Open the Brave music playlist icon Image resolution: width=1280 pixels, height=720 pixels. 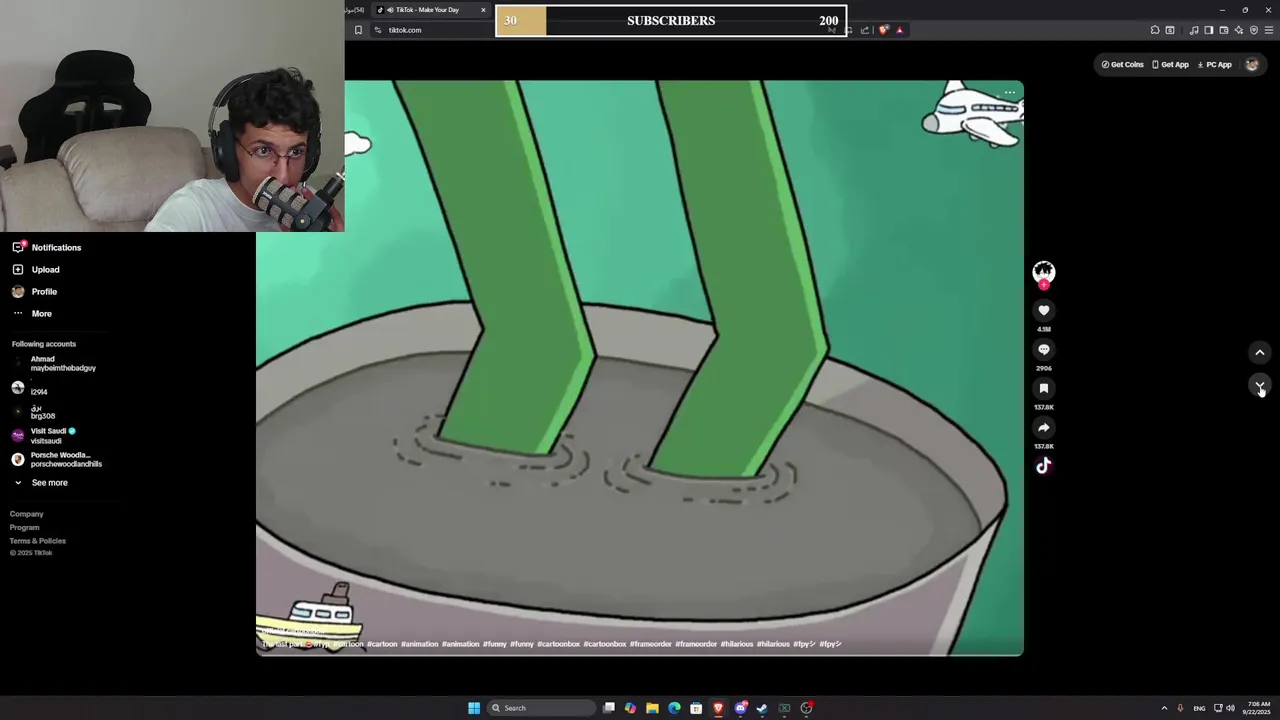(x=1194, y=30)
